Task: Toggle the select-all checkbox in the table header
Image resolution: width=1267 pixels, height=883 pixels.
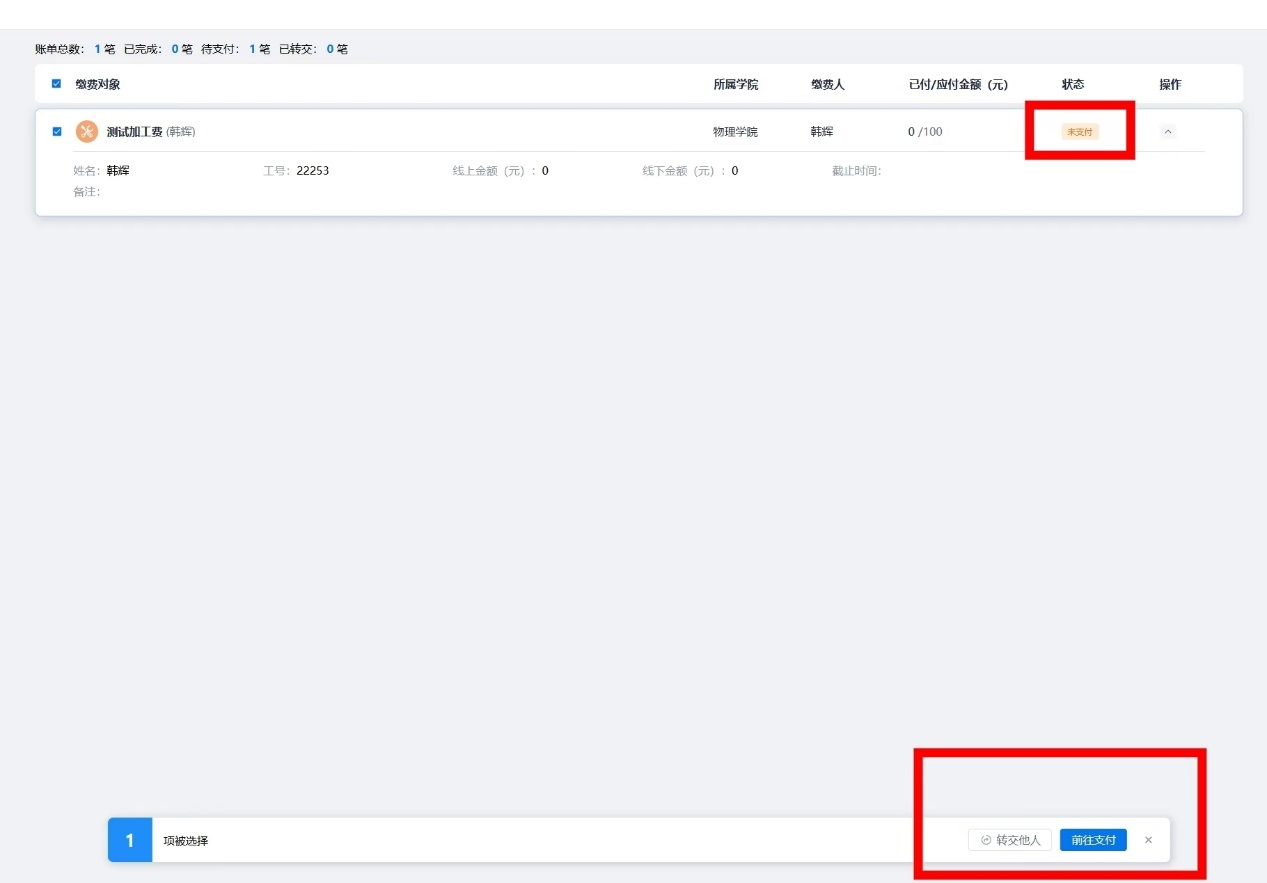Action: point(57,84)
